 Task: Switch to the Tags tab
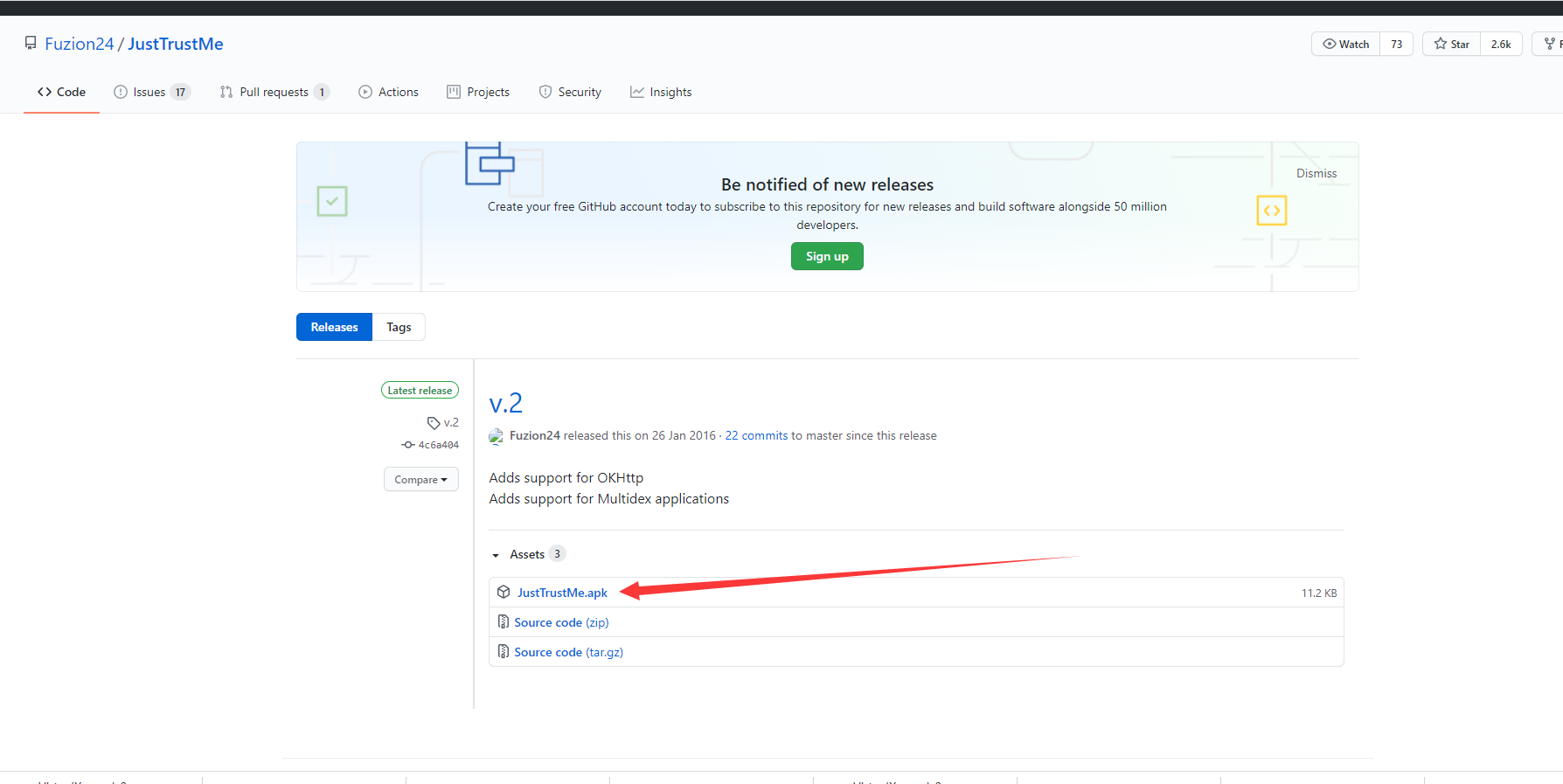[399, 327]
